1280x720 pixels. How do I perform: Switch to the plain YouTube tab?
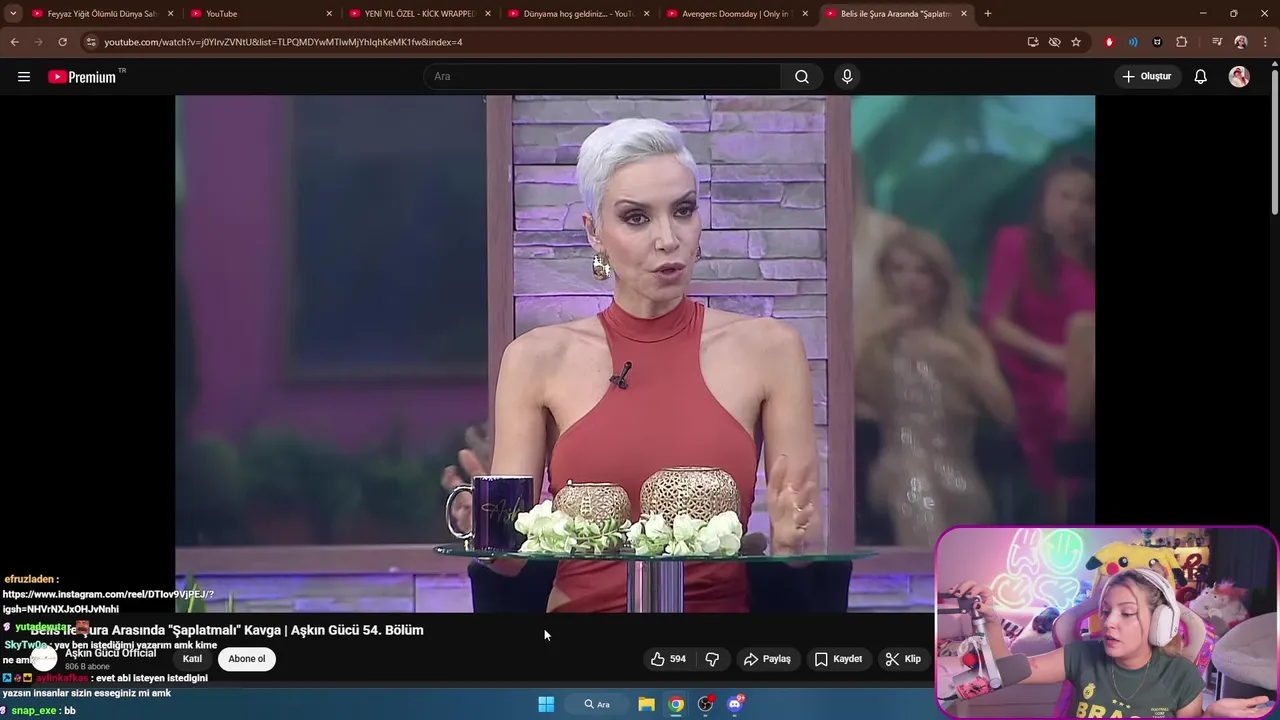tap(260, 14)
